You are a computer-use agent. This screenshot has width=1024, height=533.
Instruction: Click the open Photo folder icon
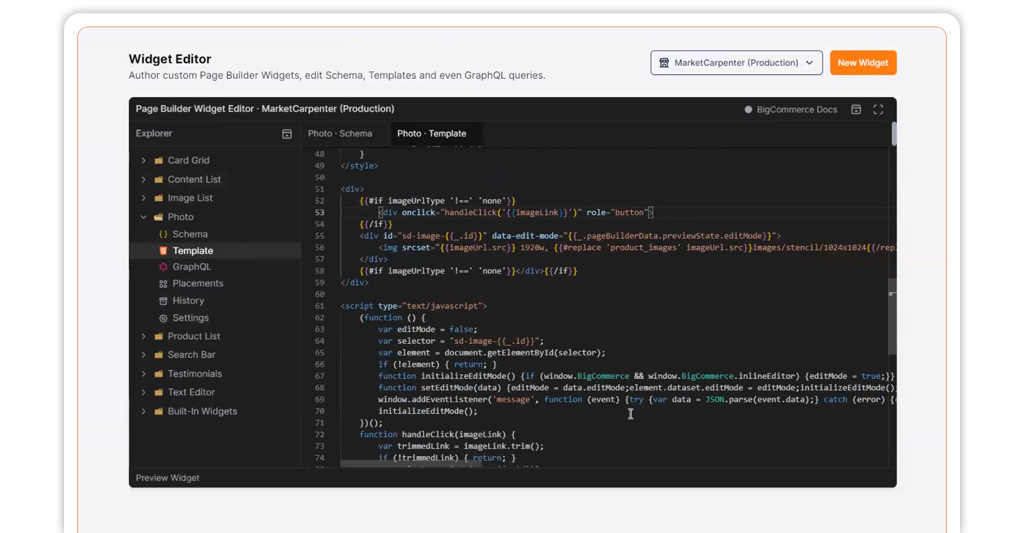pos(159,217)
